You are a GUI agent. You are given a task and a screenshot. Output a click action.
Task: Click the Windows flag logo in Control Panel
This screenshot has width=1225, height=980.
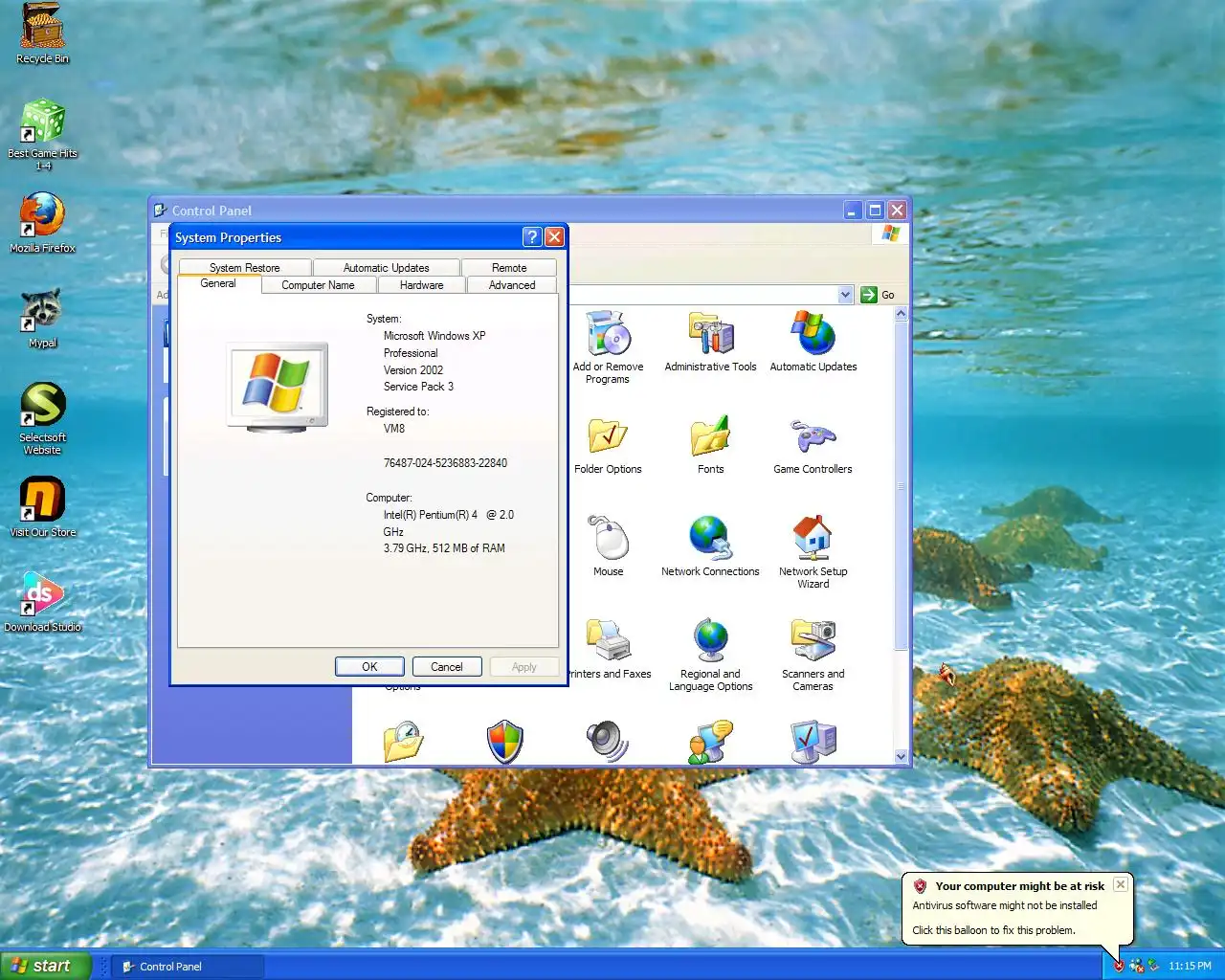891,234
